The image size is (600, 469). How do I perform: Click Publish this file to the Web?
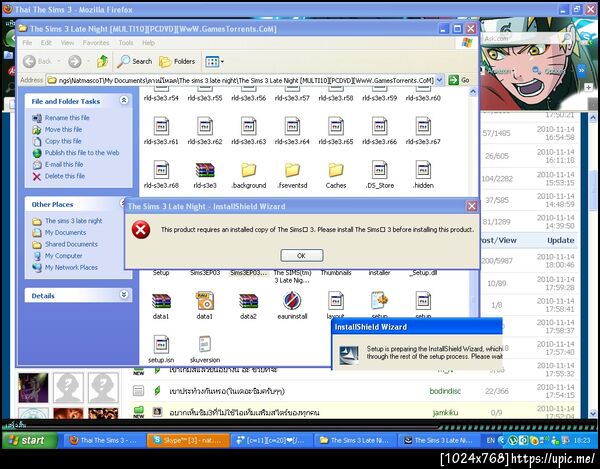coord(82,153)
